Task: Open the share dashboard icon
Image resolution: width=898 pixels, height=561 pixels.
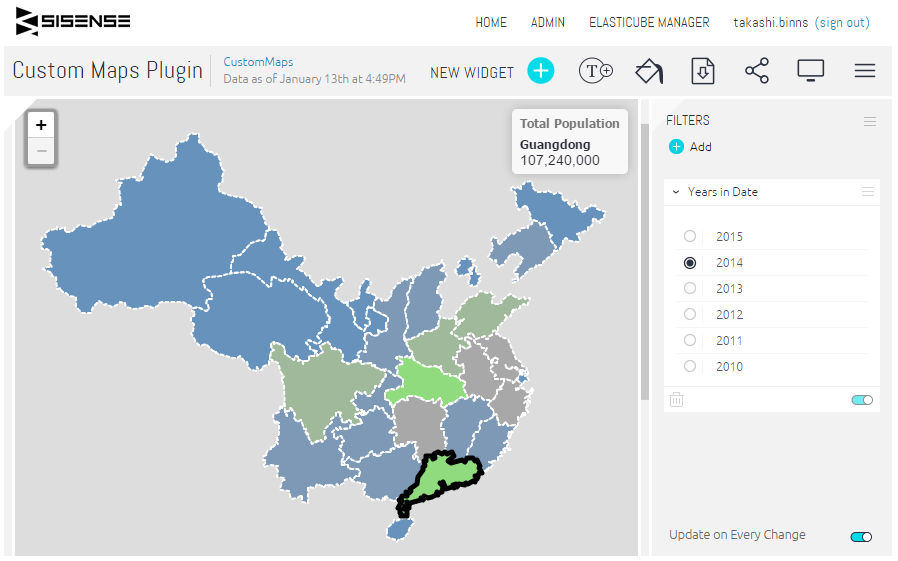Action: coord(757,71)
